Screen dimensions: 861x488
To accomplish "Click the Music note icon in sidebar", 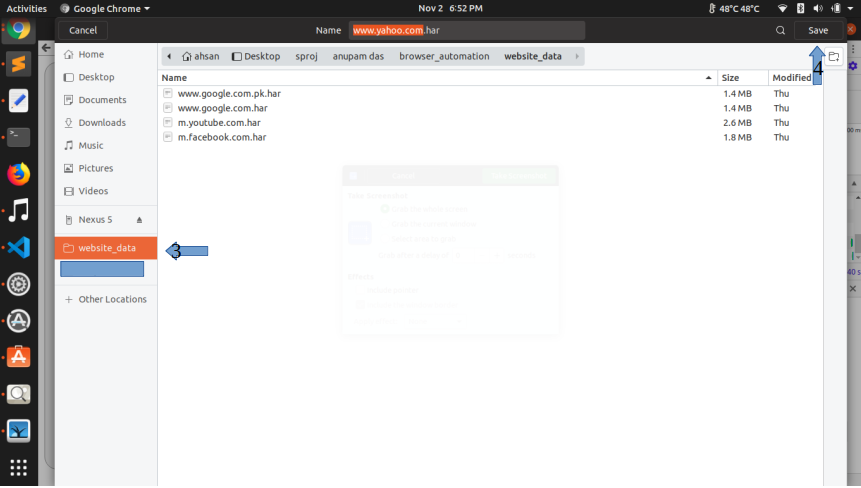I will coord(69,145).
